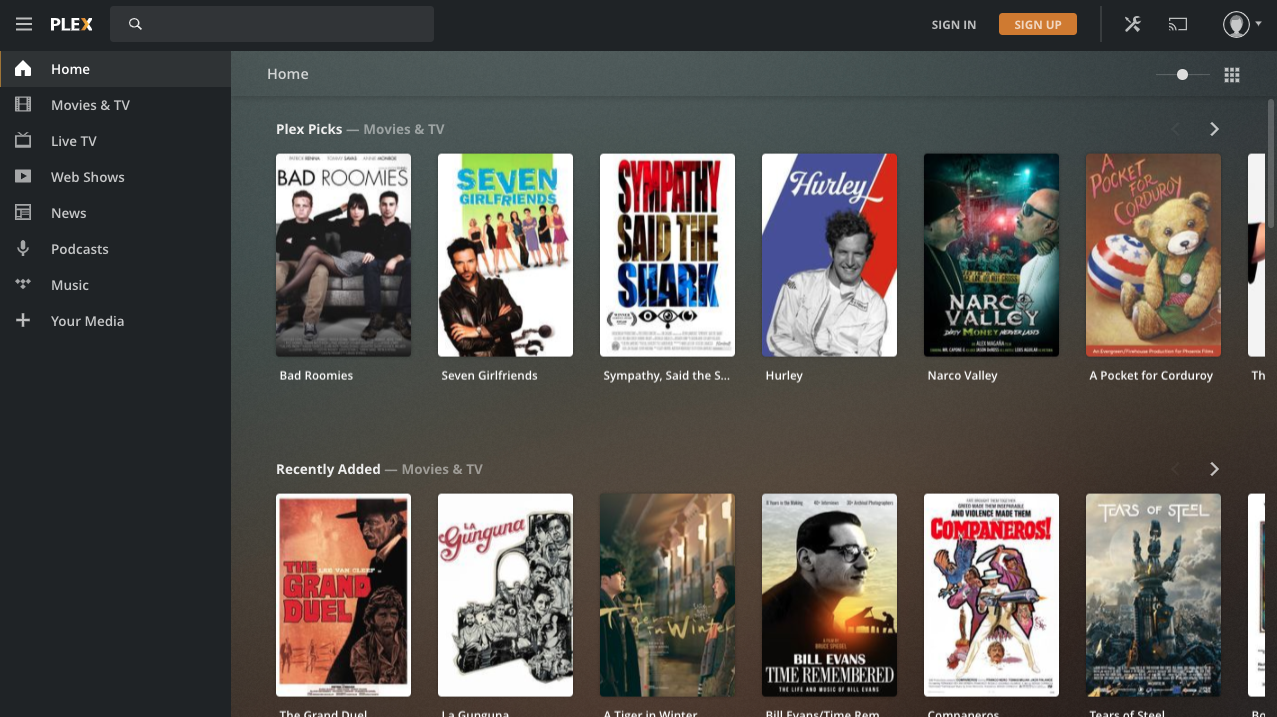Image resolution: width=1277 pixels, height=717 pixels.
Task: Open the Hurley poster
Action: pos(829,255)
